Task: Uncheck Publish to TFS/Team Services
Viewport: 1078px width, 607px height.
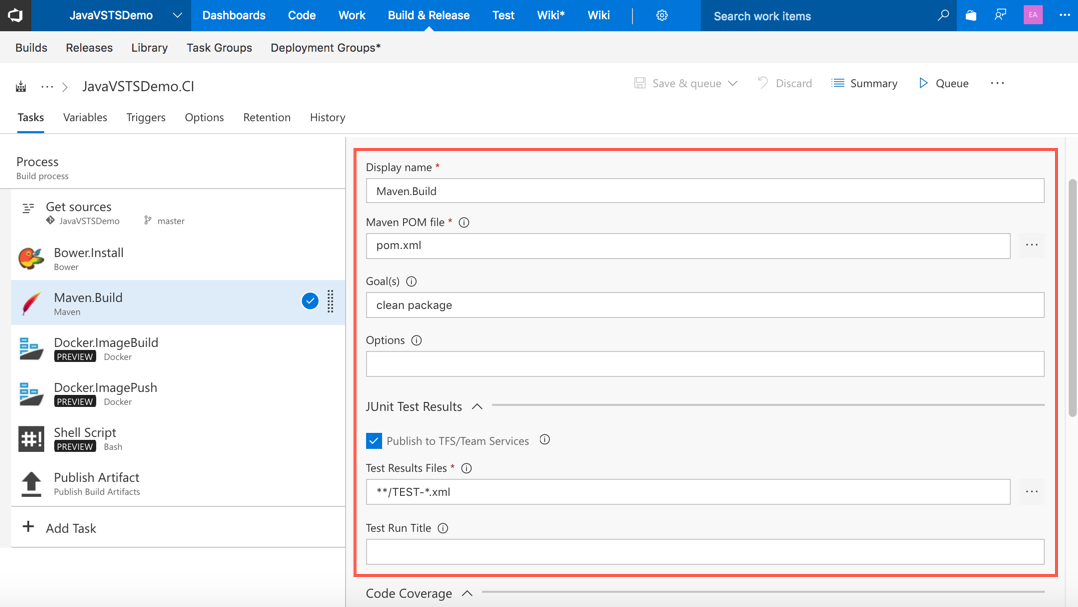Action: pos(374,441)
